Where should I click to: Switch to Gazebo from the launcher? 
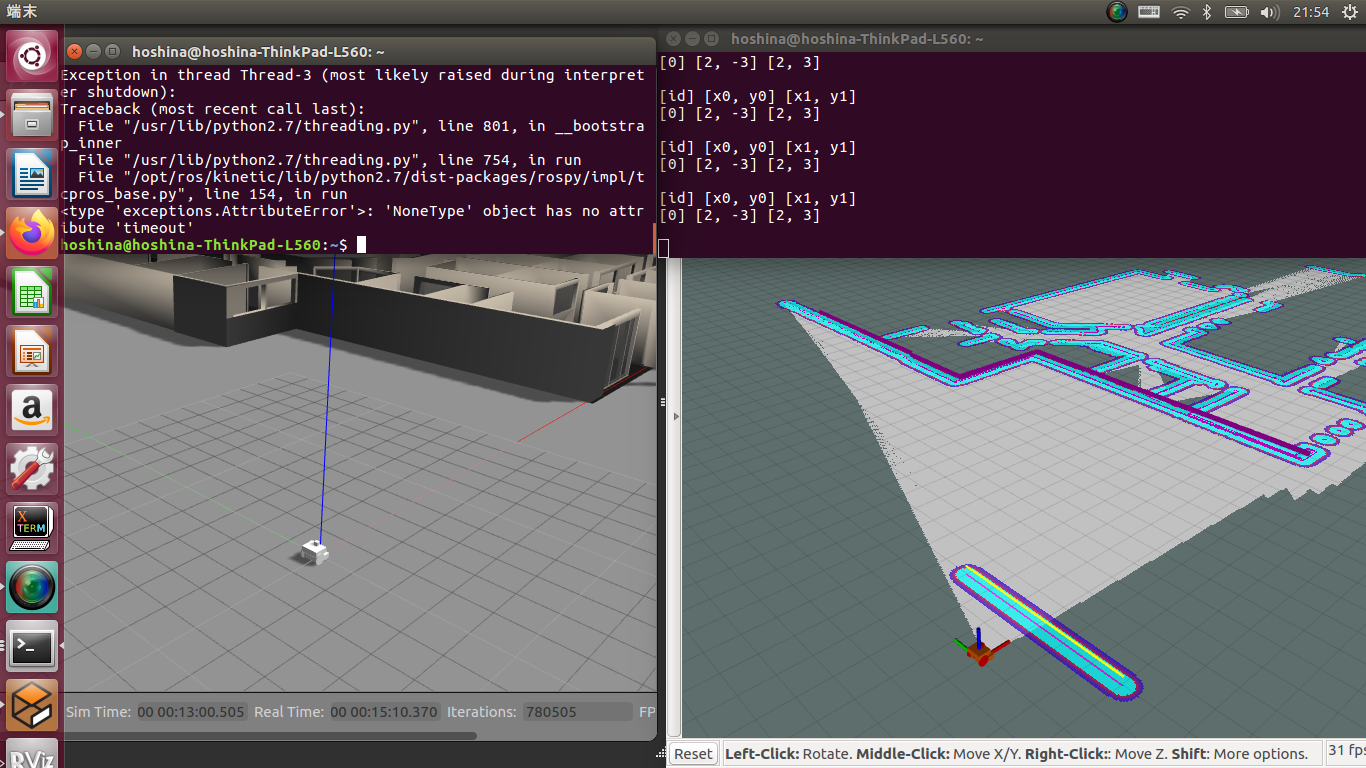click(32, 706)
